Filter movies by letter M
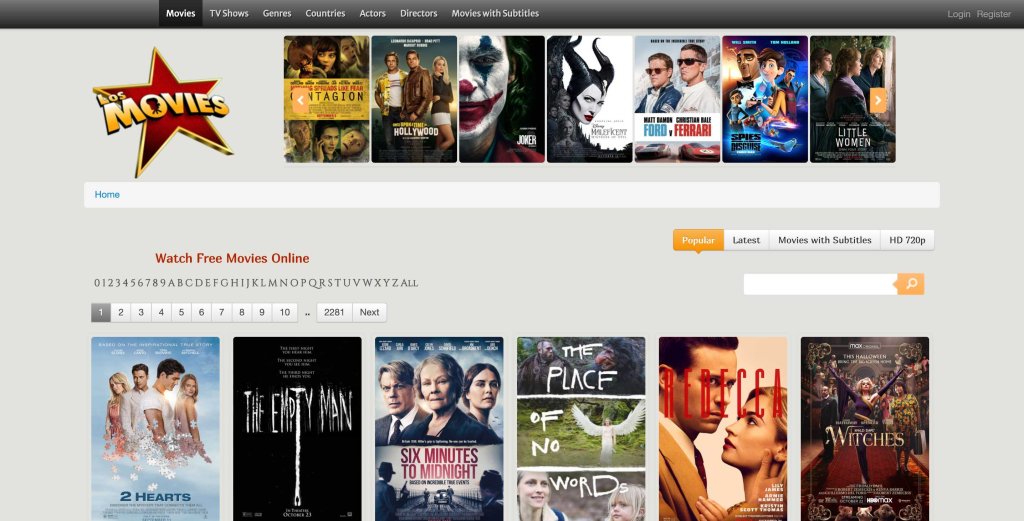The height and width of the screenshot is (521, 1024). [273, 283]
